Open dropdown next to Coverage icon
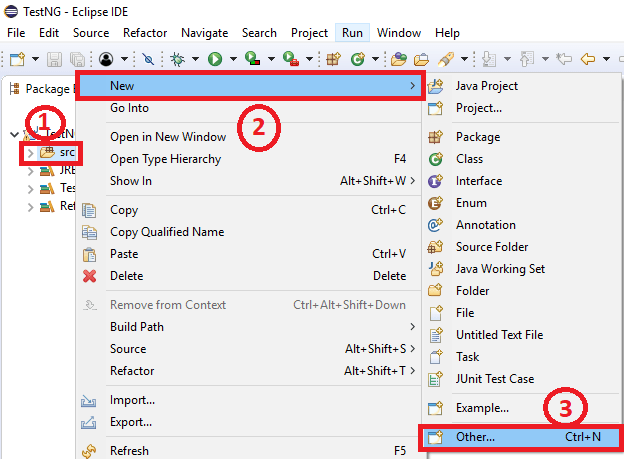 (x=271, y=59)
